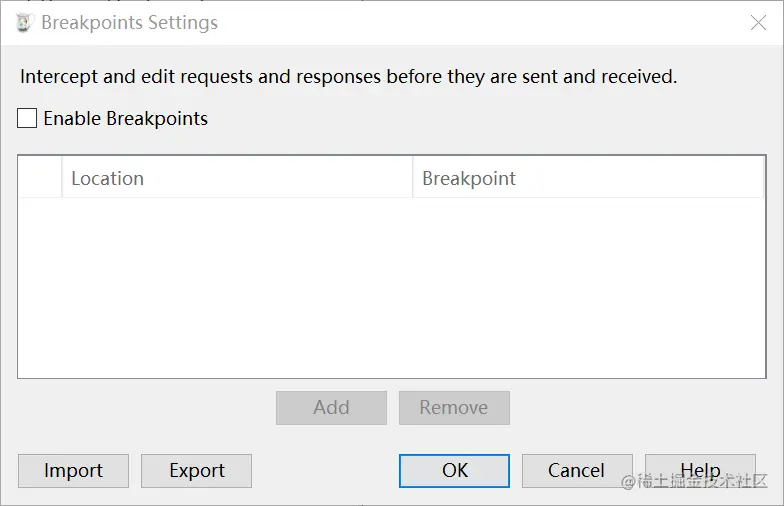Viewport: 784px width, 506px height.
Task: Click the Enable Breakpoints label text
Action: pos(126,118)
